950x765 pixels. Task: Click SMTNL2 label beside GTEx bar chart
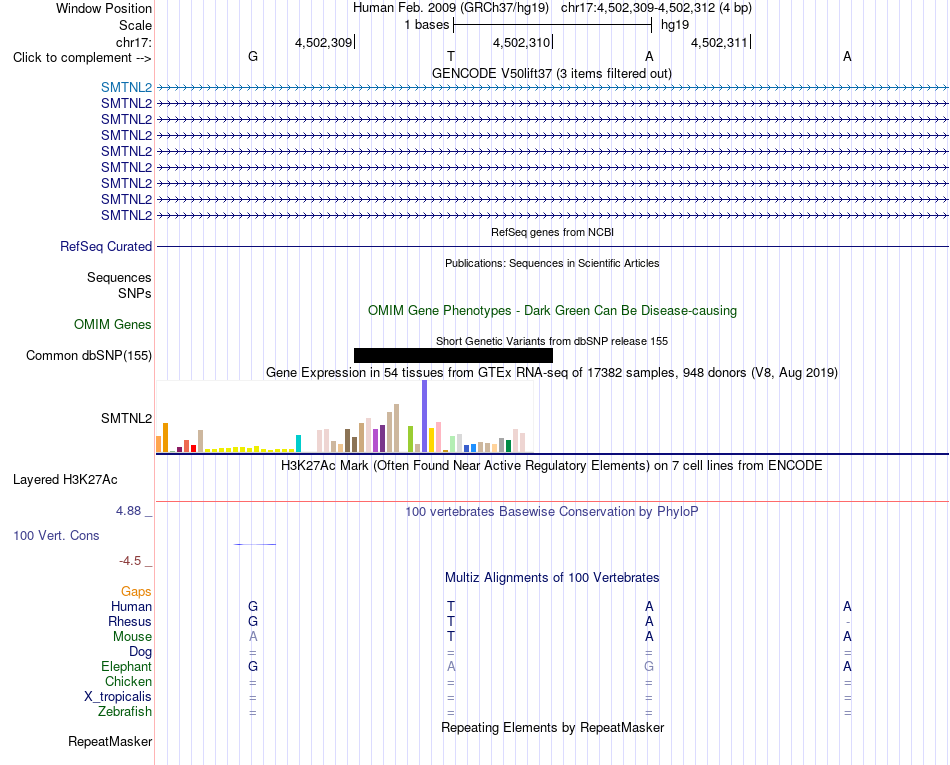point(126,419)
